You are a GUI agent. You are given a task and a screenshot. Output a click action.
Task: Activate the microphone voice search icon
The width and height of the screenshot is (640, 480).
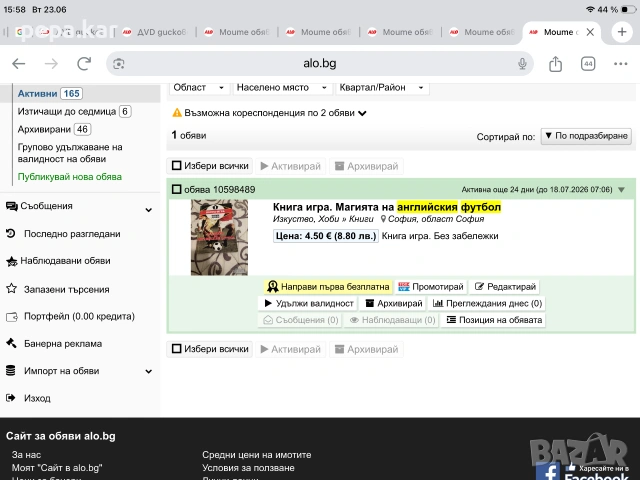pyautogui.click(x=522, y=64)
